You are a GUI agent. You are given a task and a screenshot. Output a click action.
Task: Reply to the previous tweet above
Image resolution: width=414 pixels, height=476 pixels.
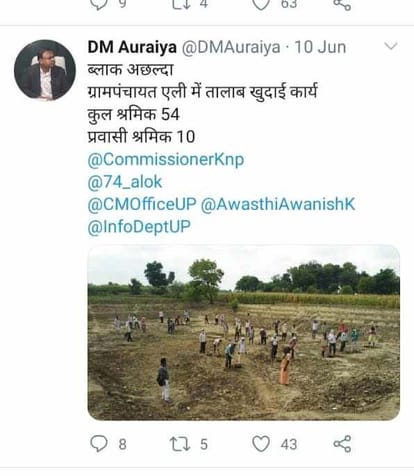(99, 4)
